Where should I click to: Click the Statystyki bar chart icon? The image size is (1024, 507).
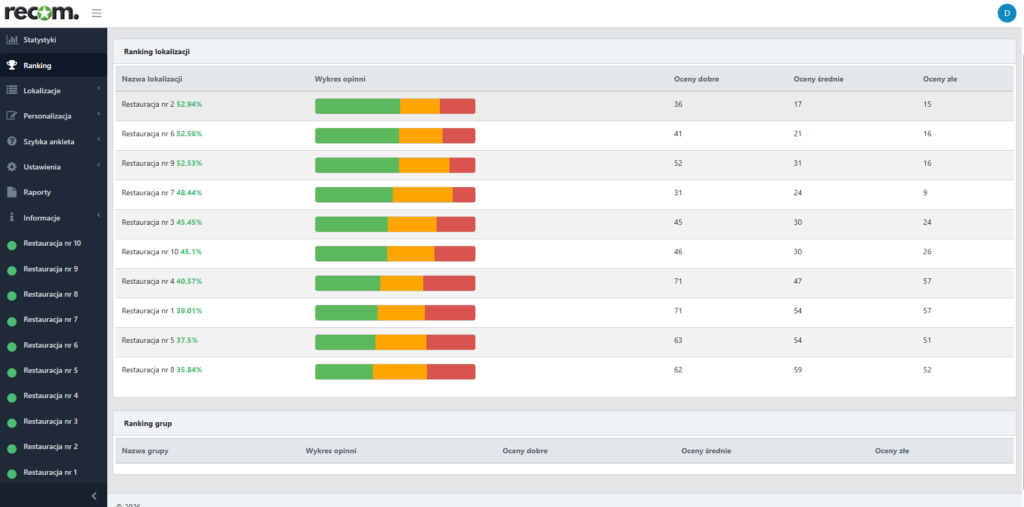(12, 40)
